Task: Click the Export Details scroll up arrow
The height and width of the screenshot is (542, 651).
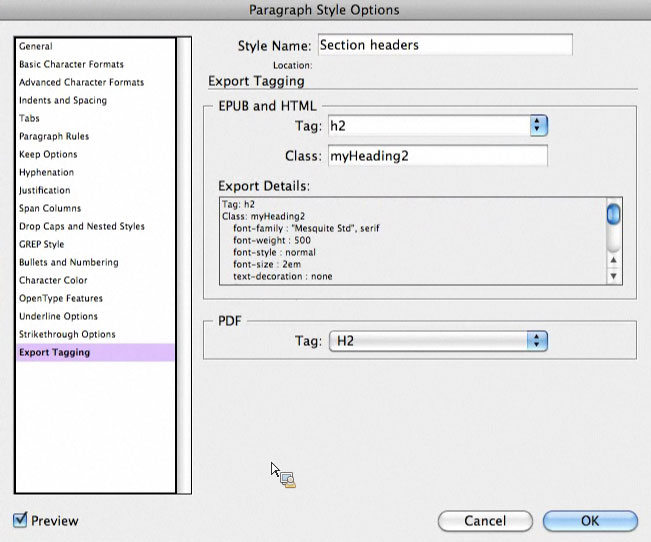Action: [x=614, y=260]
